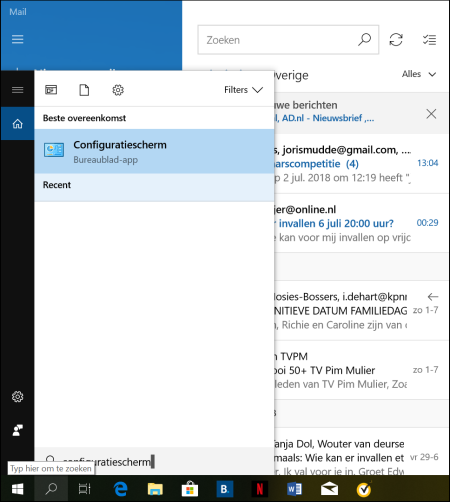This screenshot has height=502, width=450.
Task: Expand the Alles filter dropdown in Mail
Action: [419, 74]
